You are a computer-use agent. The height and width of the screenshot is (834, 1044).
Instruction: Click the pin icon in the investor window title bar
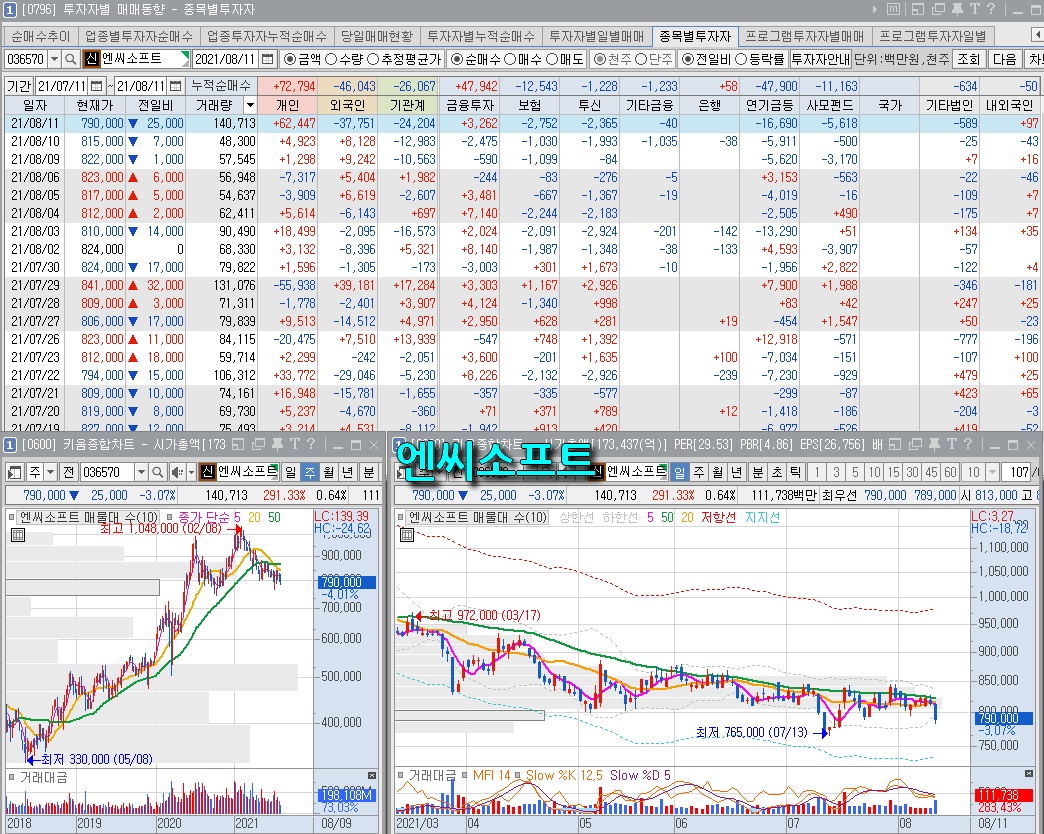click(x=957, y=9)
